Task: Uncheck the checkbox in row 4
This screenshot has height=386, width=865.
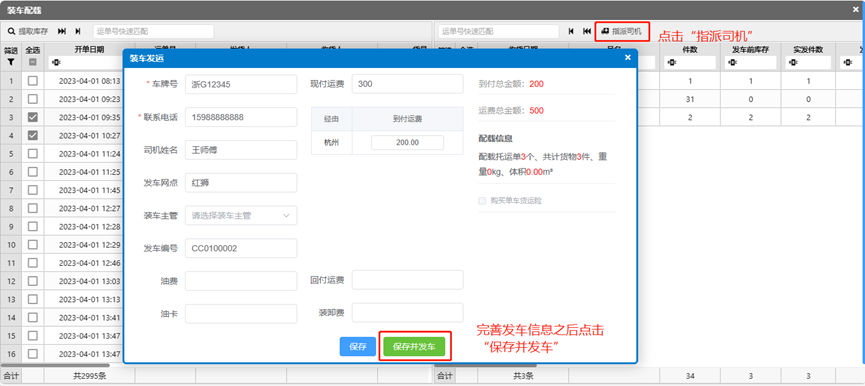Action: click(x=33, y=136)
